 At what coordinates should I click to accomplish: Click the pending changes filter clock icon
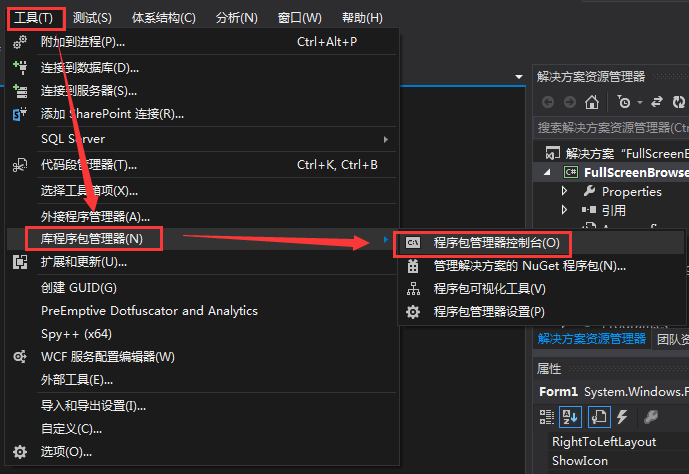[624, 102]
